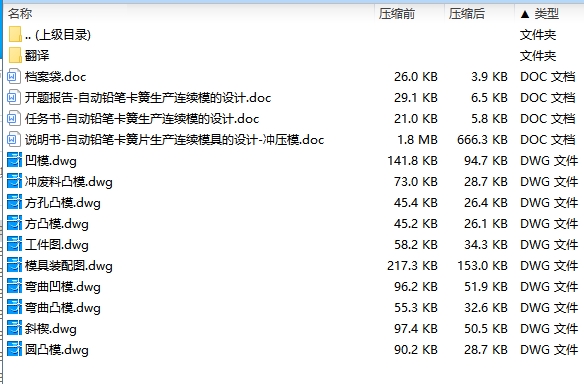
Task: Select the .. (上级目录) entry
Action: click(x=58, y=35)
